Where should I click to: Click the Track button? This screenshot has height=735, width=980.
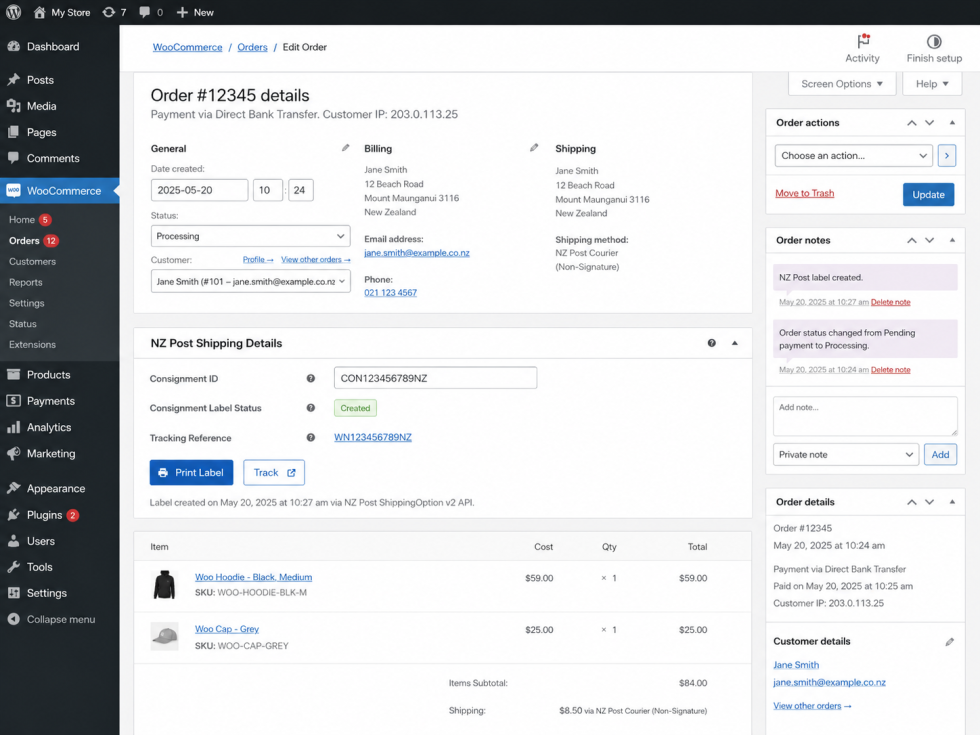click(x=274, y=472)
